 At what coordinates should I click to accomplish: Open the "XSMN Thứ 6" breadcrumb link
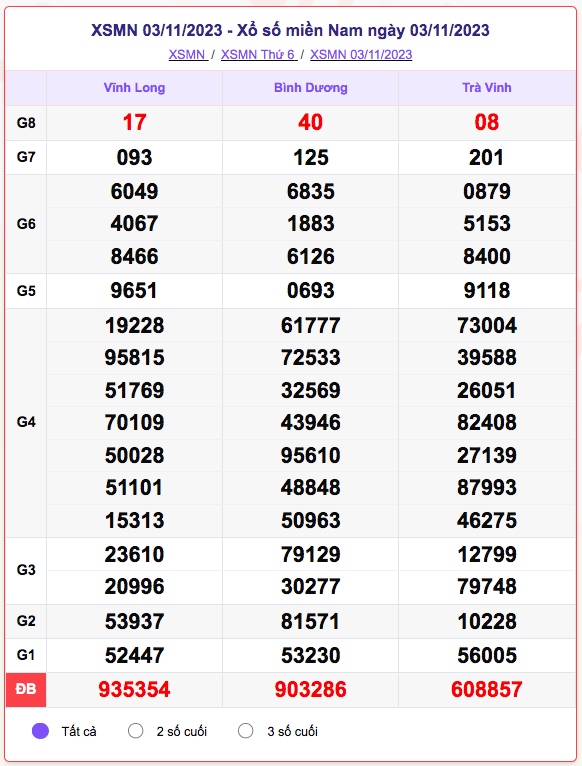(259, 54)
